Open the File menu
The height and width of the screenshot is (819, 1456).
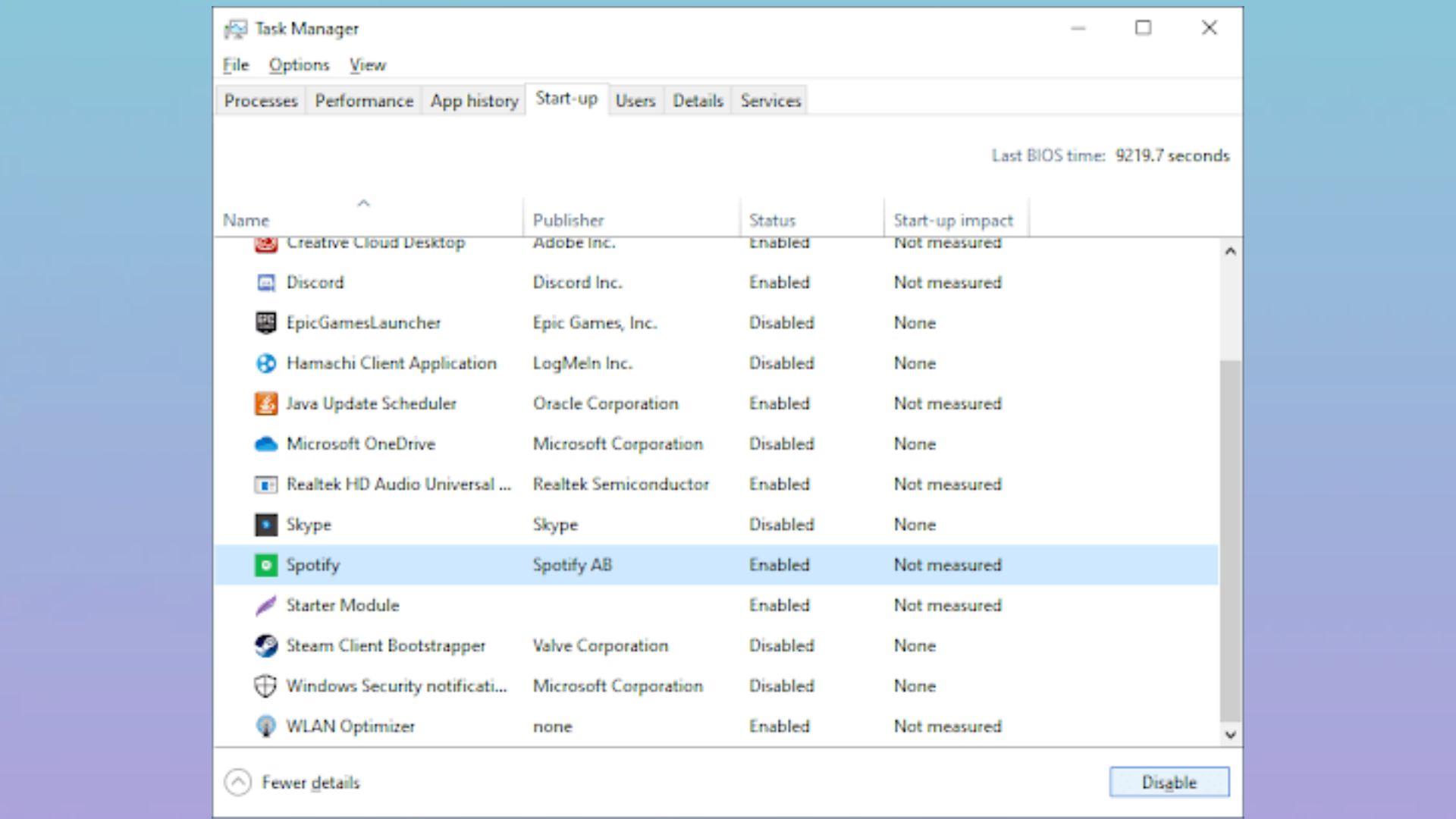tap(236, 65)
